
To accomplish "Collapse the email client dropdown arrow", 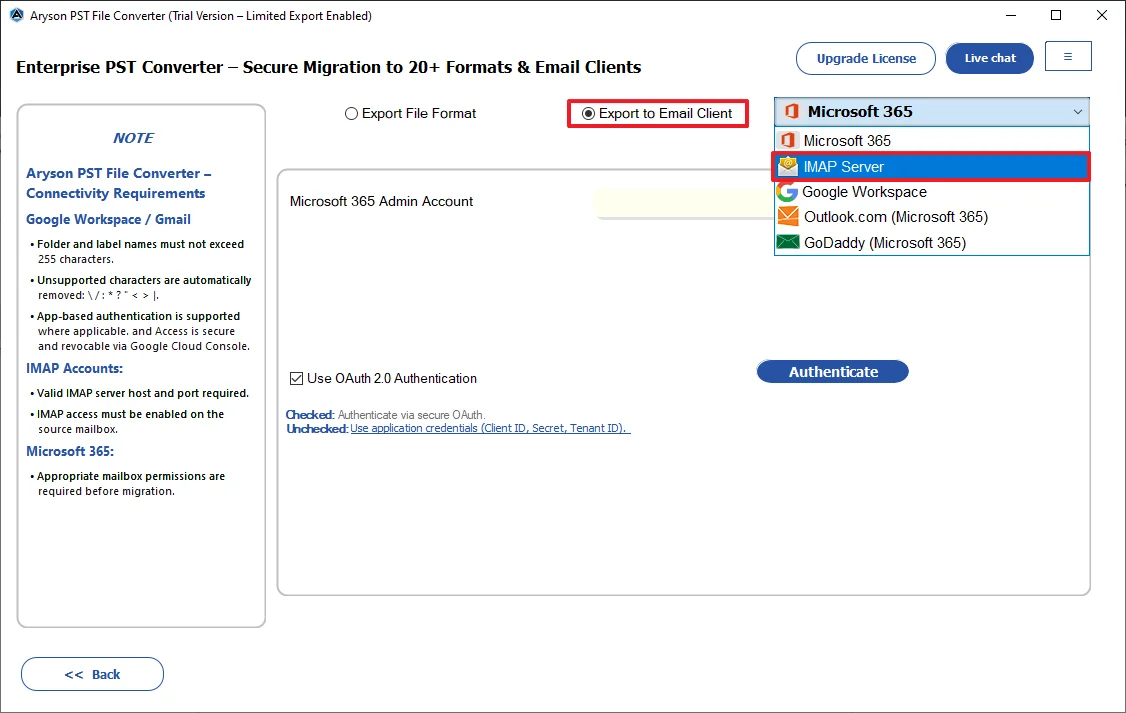I will 1077,112.
